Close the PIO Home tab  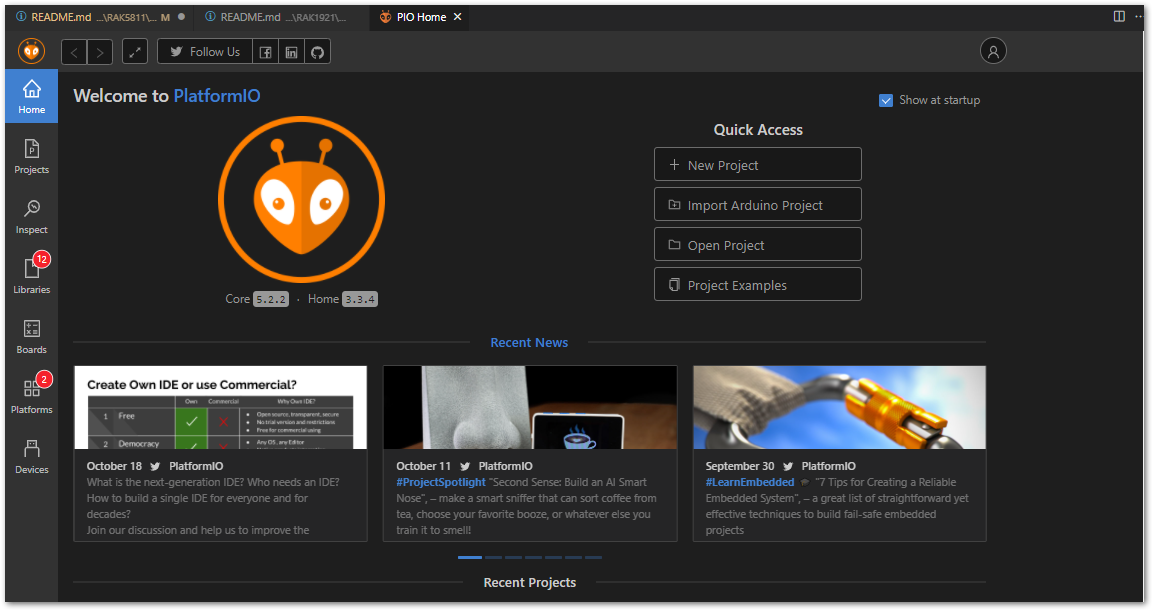pos(457,17)
